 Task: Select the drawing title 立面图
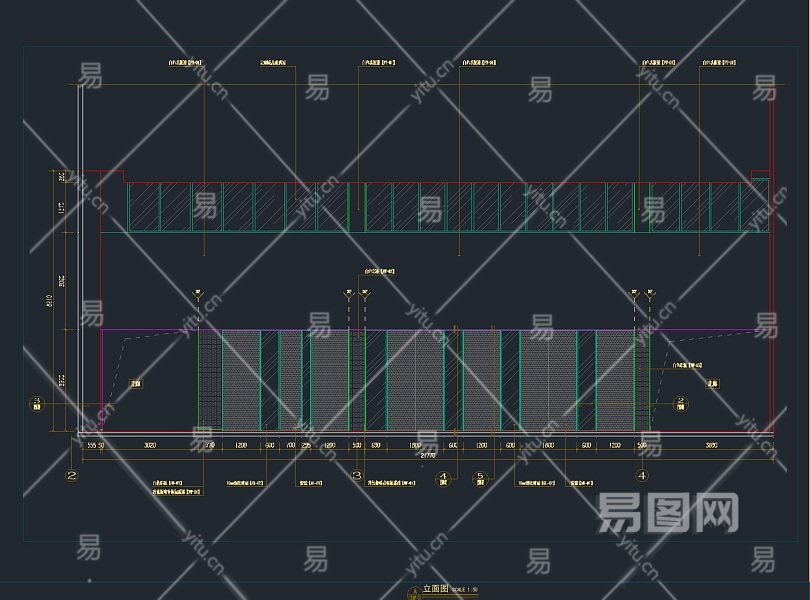435,589
